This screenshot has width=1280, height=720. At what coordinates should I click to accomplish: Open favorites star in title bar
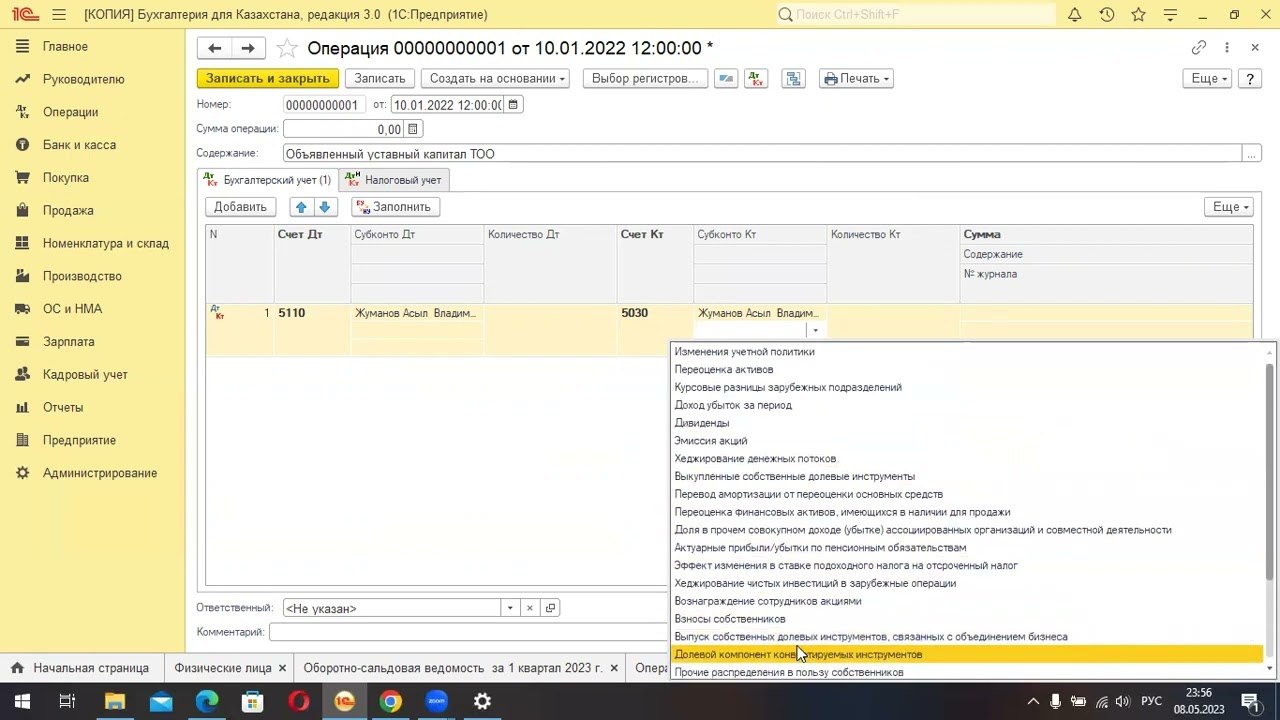click(1139, 14)
